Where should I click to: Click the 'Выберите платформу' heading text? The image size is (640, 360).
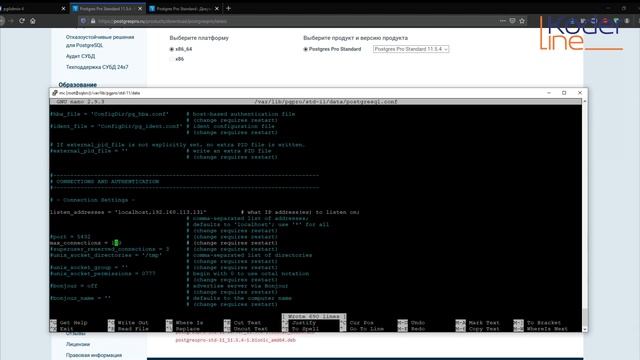tap(199, 38)
